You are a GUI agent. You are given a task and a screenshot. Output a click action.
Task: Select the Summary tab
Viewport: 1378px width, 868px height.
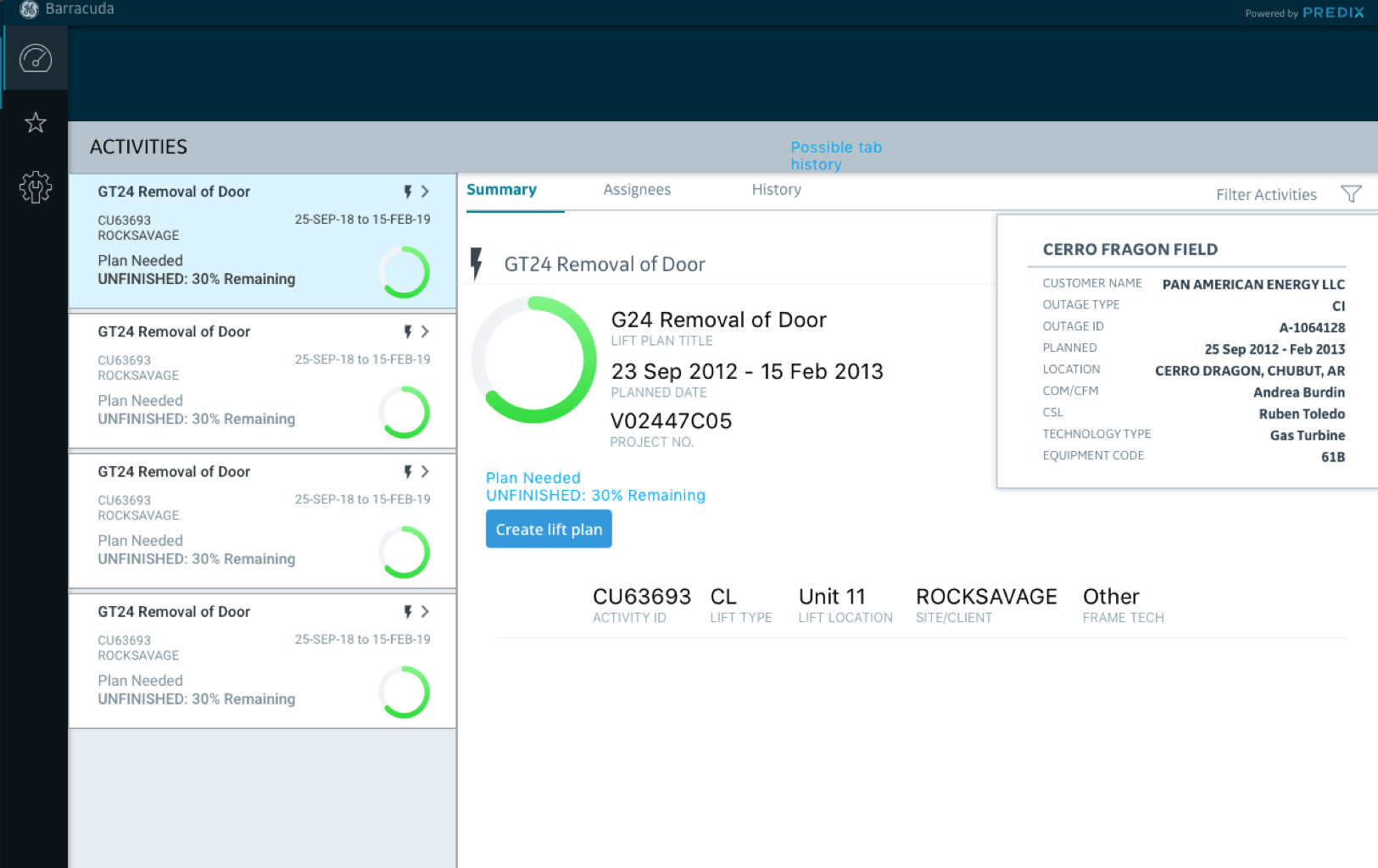point(501,190)
